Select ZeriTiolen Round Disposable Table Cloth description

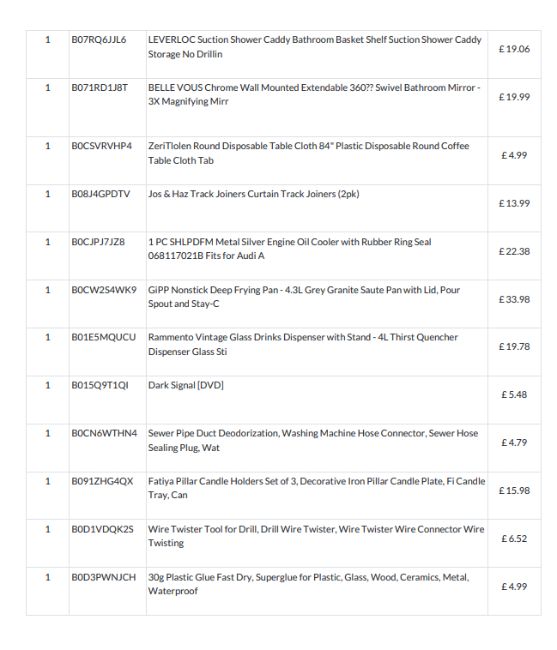(308, 153)
